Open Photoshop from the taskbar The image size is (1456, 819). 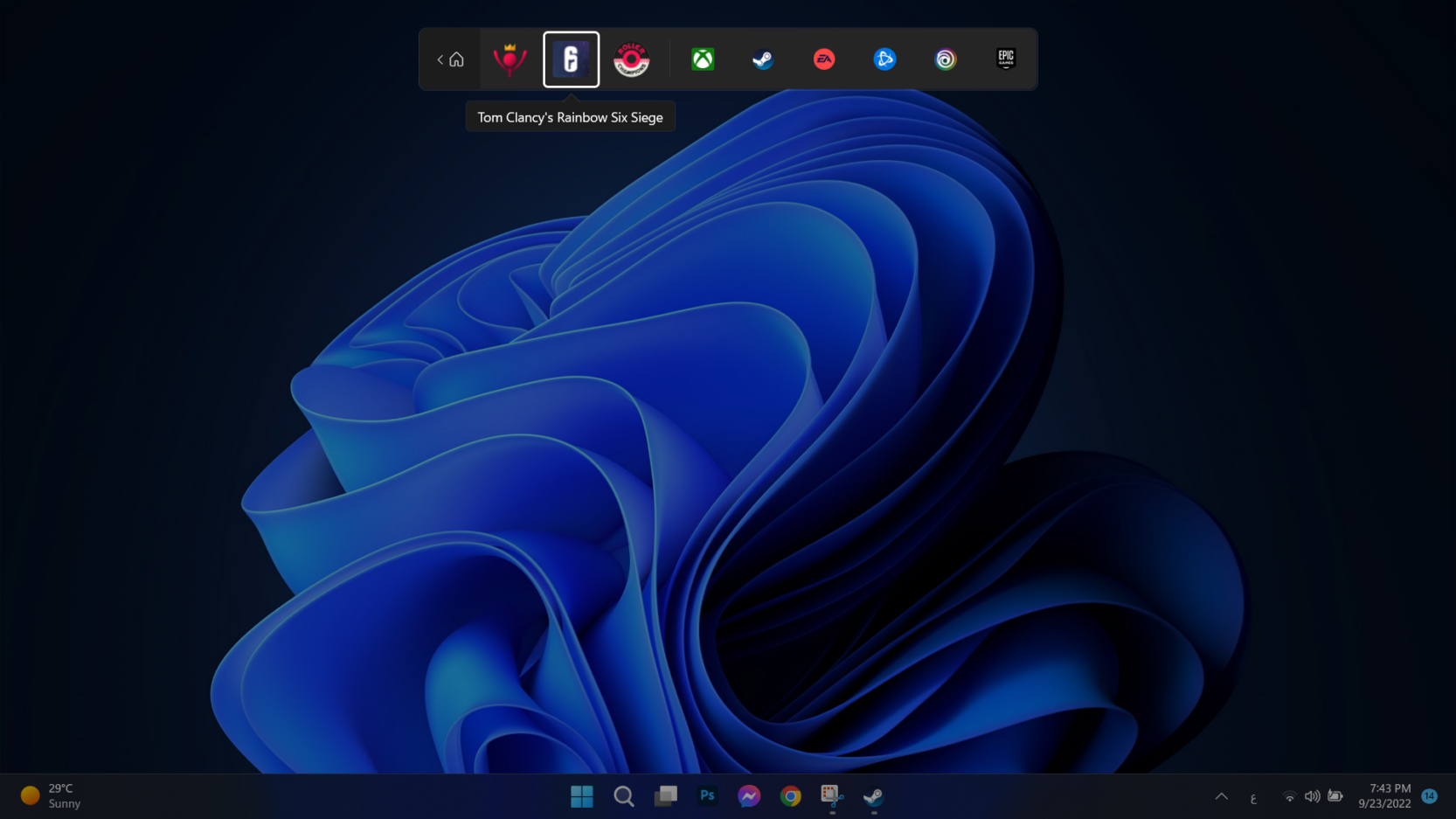[x=708, y=796]
